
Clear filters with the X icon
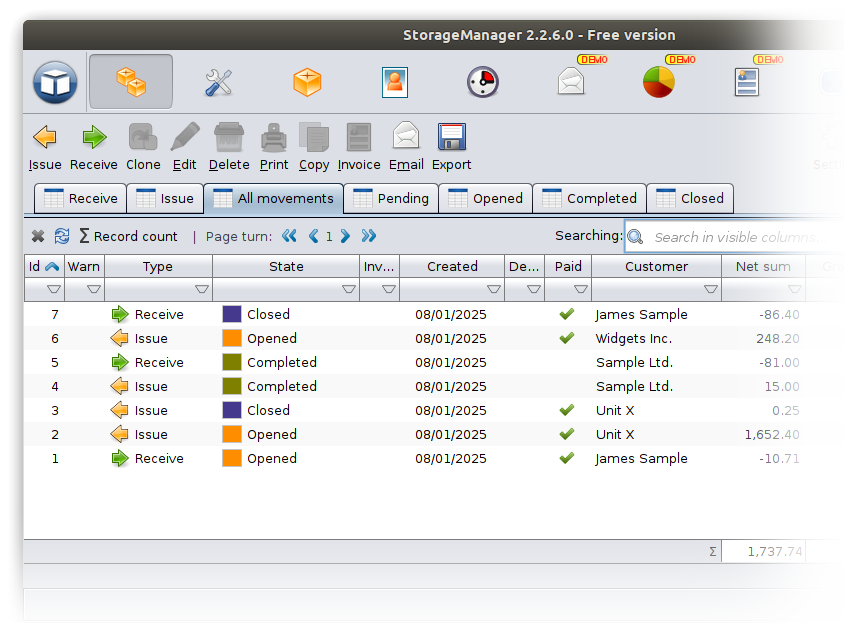pyautogui.click(x=38, y=236)
